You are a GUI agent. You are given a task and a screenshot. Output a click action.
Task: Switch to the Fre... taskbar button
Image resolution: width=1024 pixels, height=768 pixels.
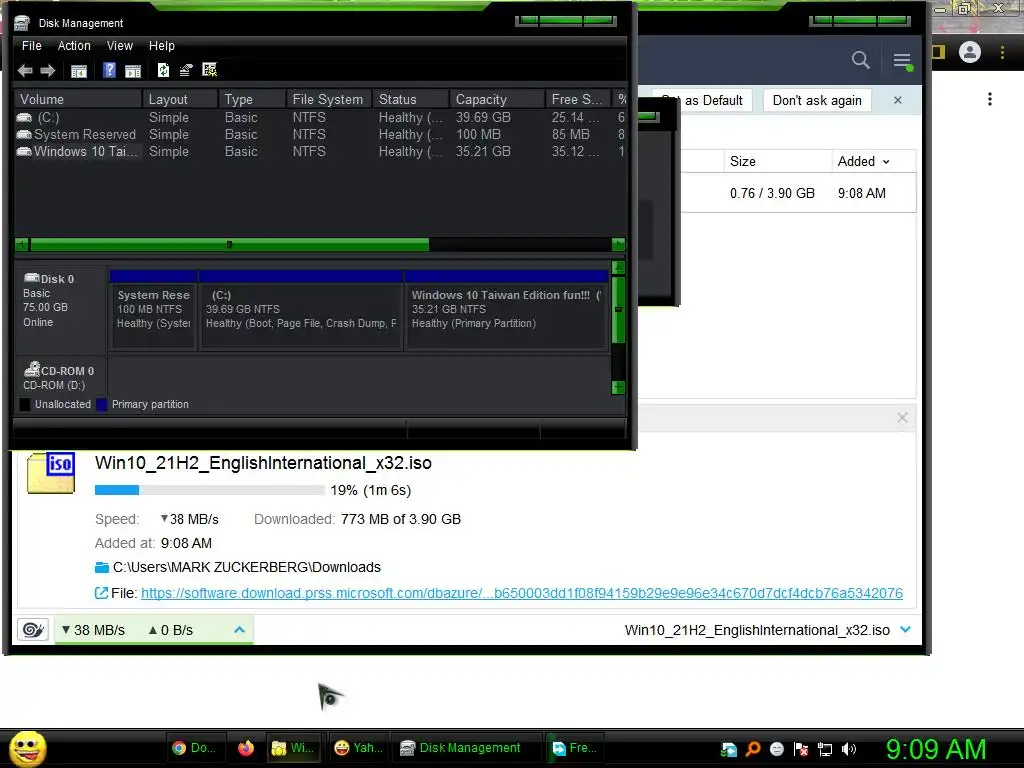pos(574,748)
